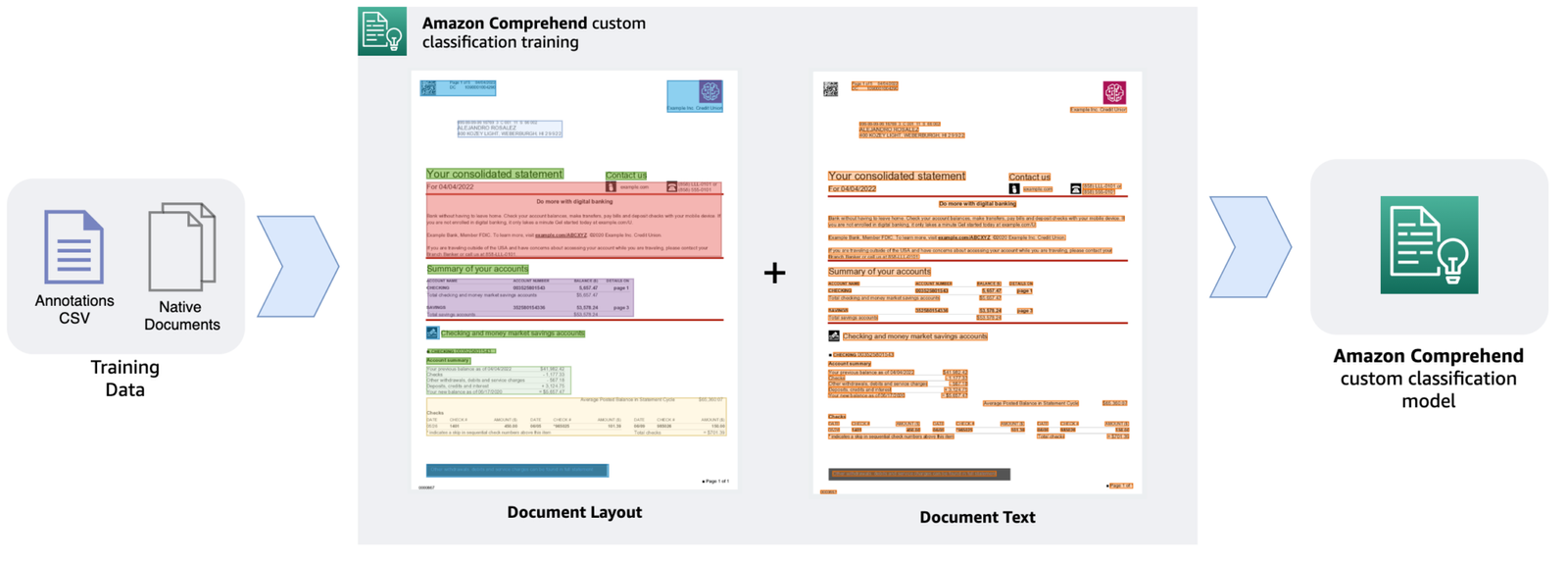
Task: Click "Contact us" in the Document Text page
Action: 1029,178
